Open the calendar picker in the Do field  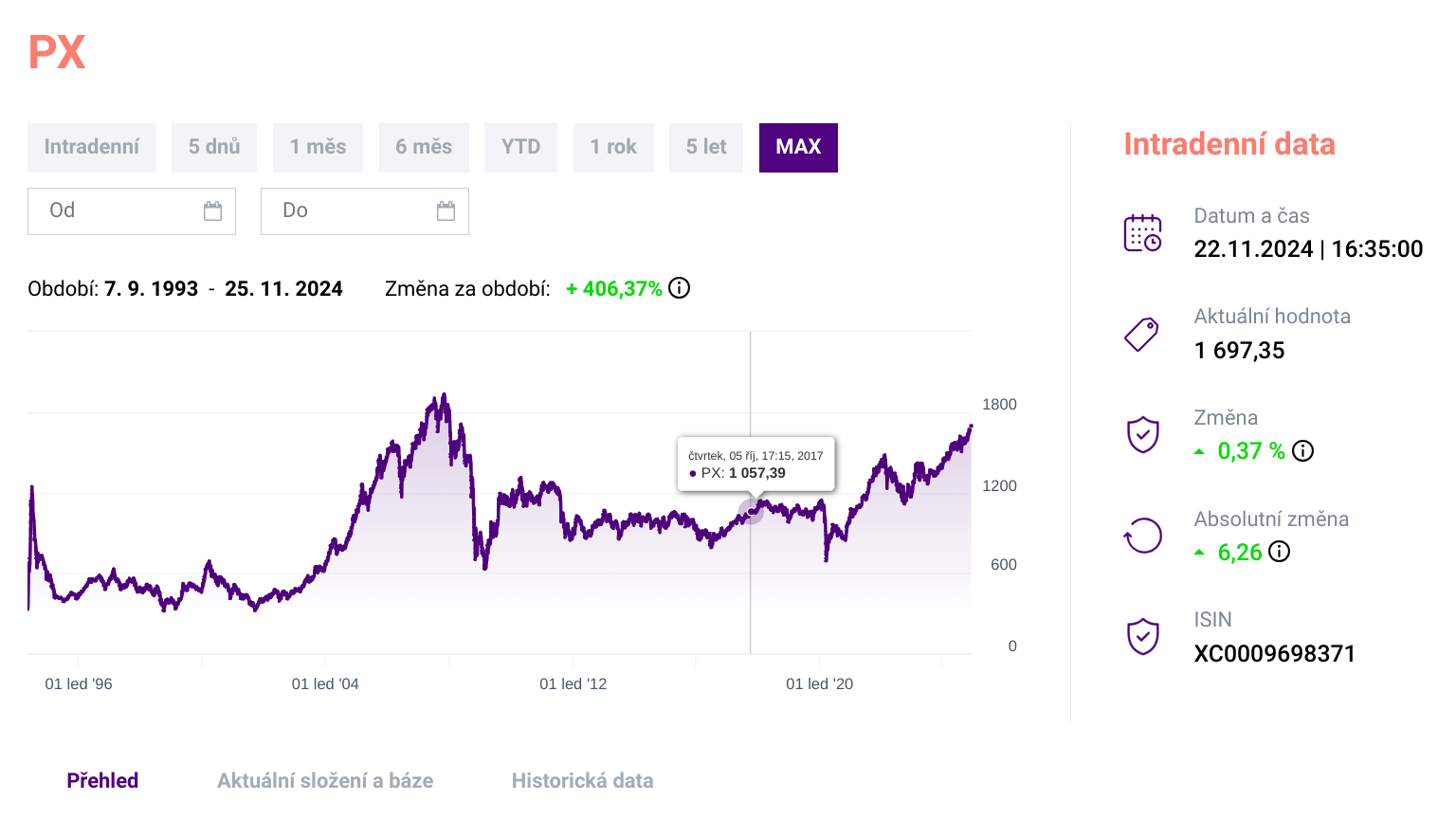[x=446, y=211]
